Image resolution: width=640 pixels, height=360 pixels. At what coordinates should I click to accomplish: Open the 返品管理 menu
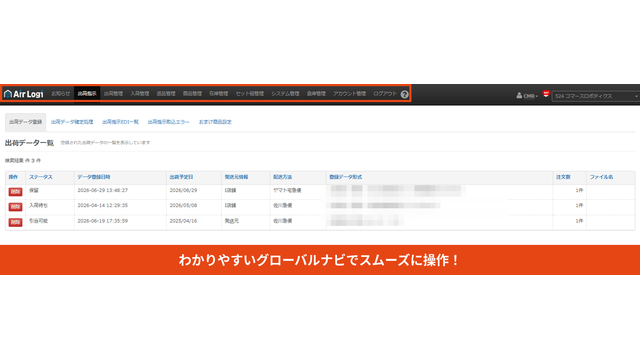click(x=166, y=93)
